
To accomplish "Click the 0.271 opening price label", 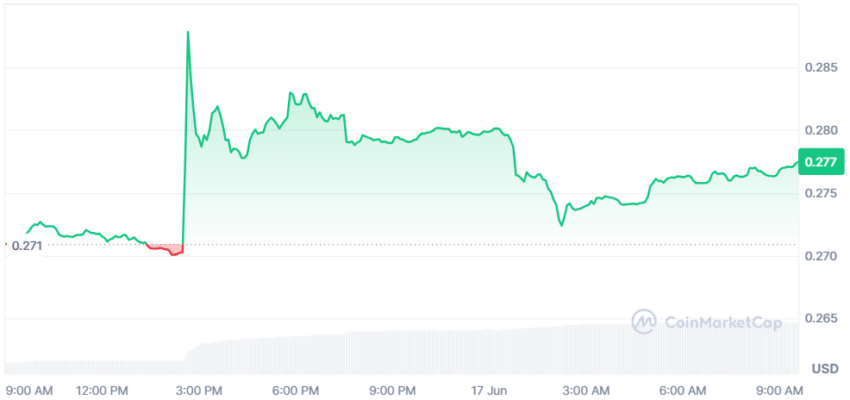I will click(27, 246).
